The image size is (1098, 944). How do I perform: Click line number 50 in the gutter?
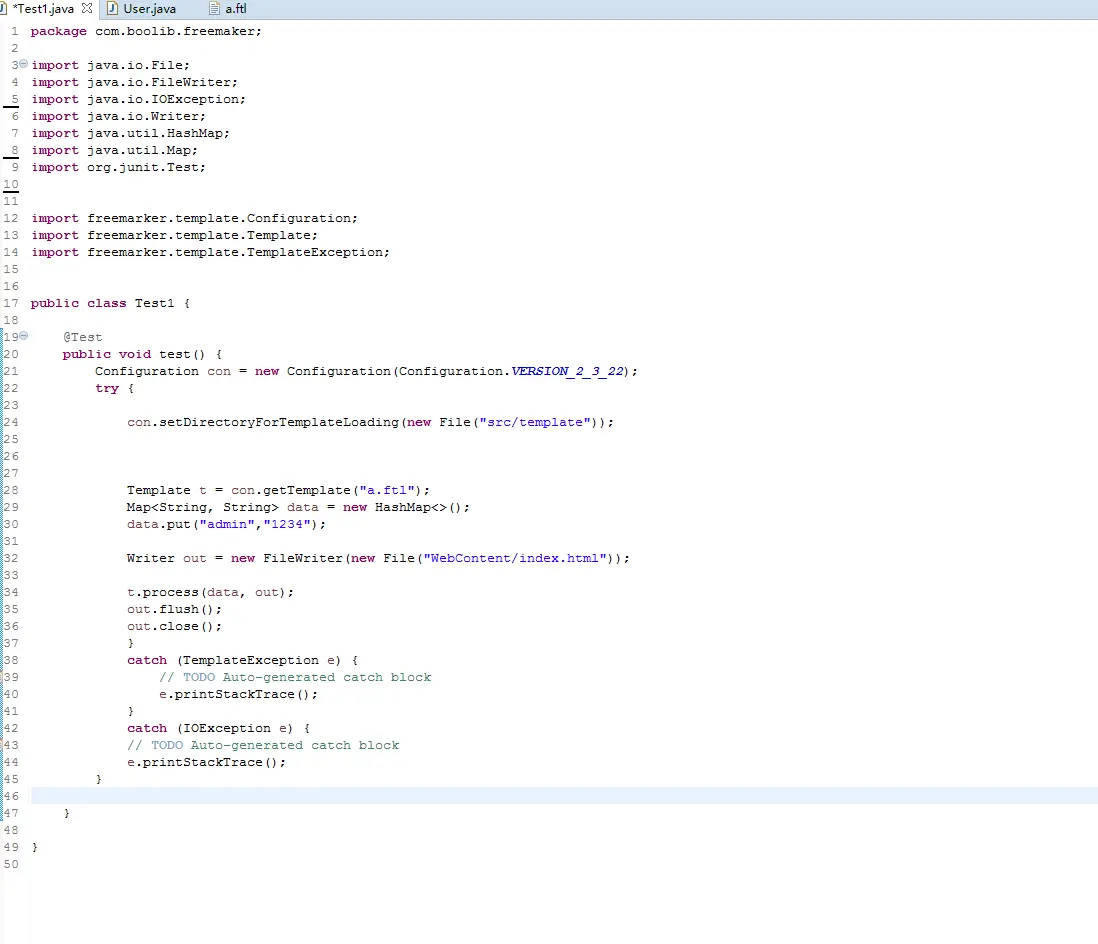pos(11,864)
